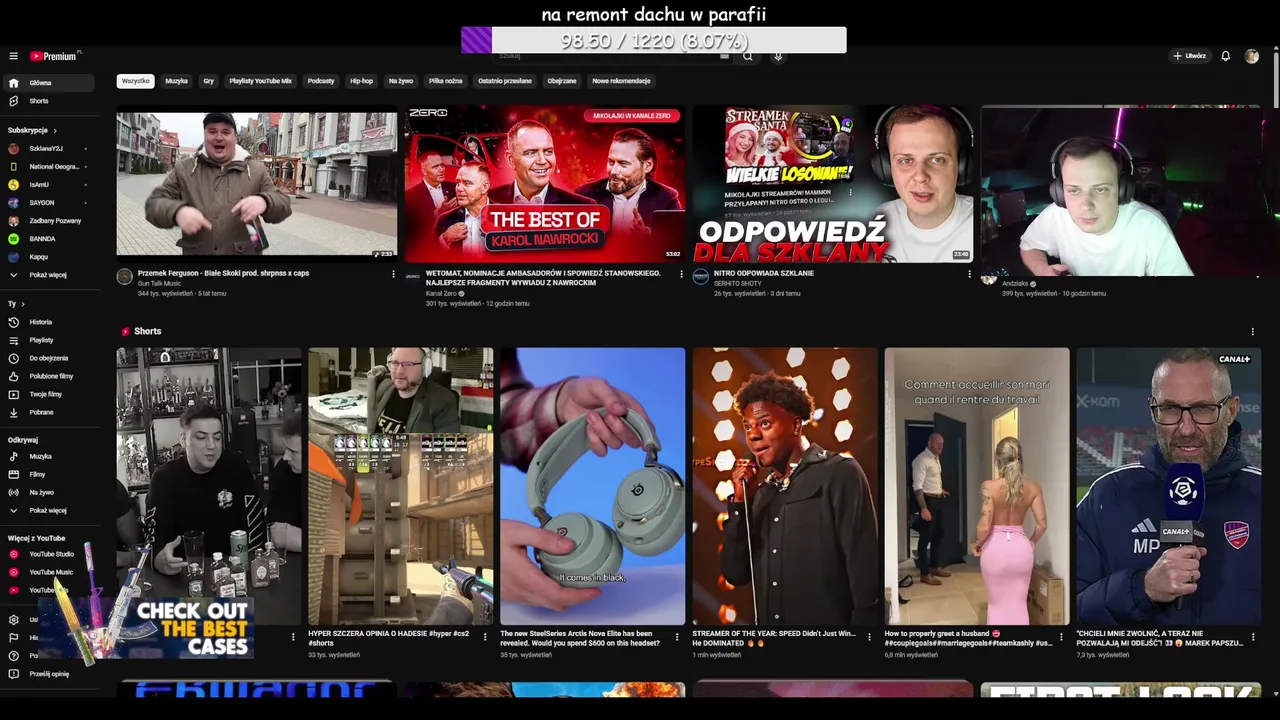The image size is (1280, 720).
Task: Play The Best of Karol Nawrocki thumbnail
Action: point(544,183)
